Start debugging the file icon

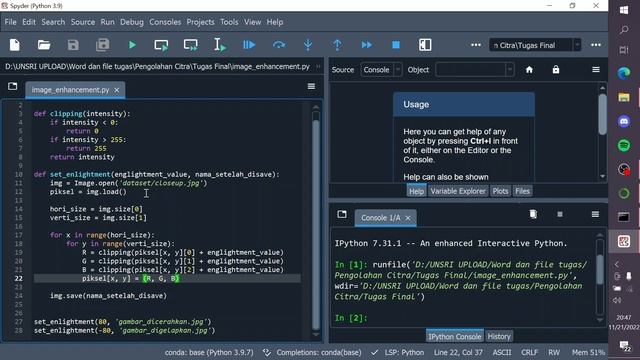click(x=249, y=45)
